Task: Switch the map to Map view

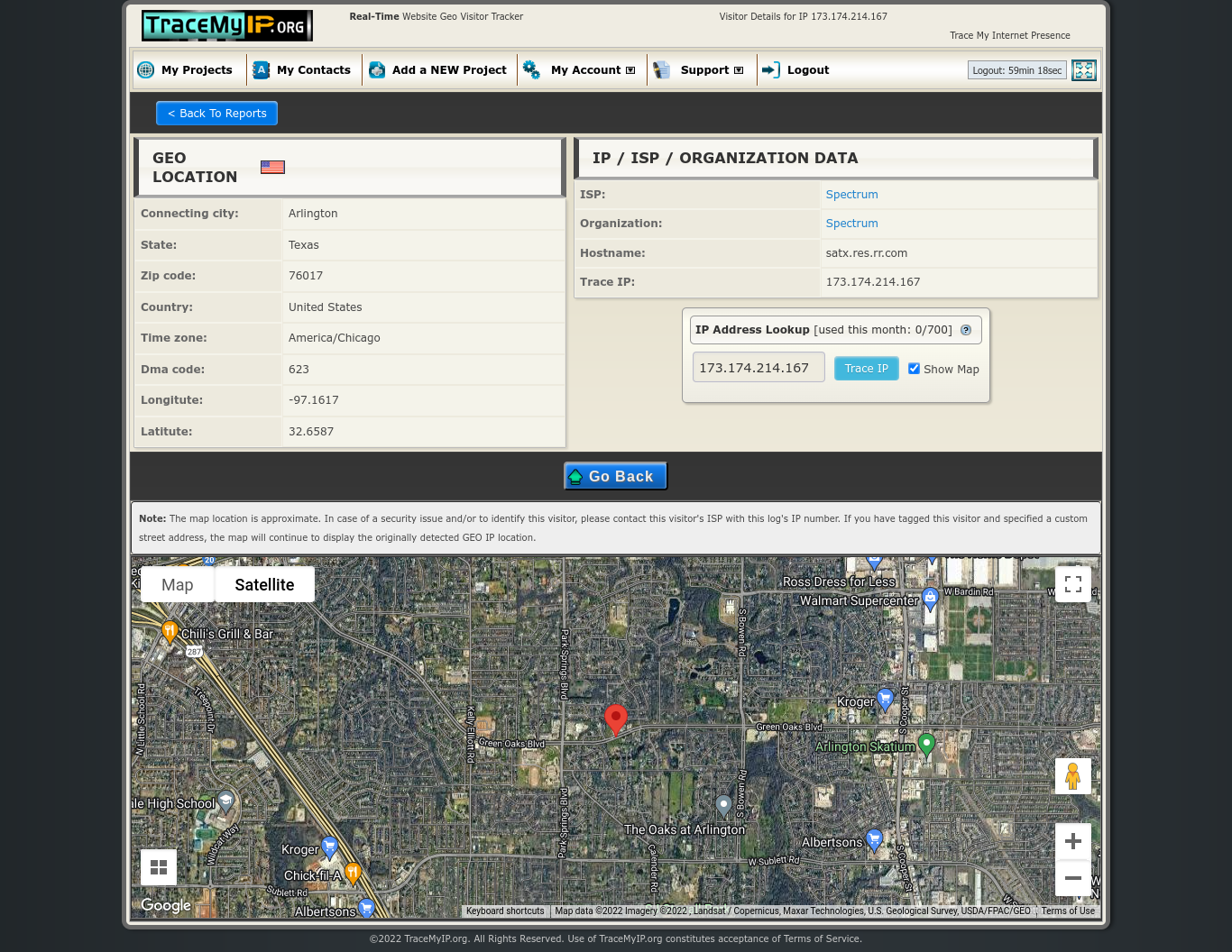Action: pyautogui.click(x=178, y=585)
